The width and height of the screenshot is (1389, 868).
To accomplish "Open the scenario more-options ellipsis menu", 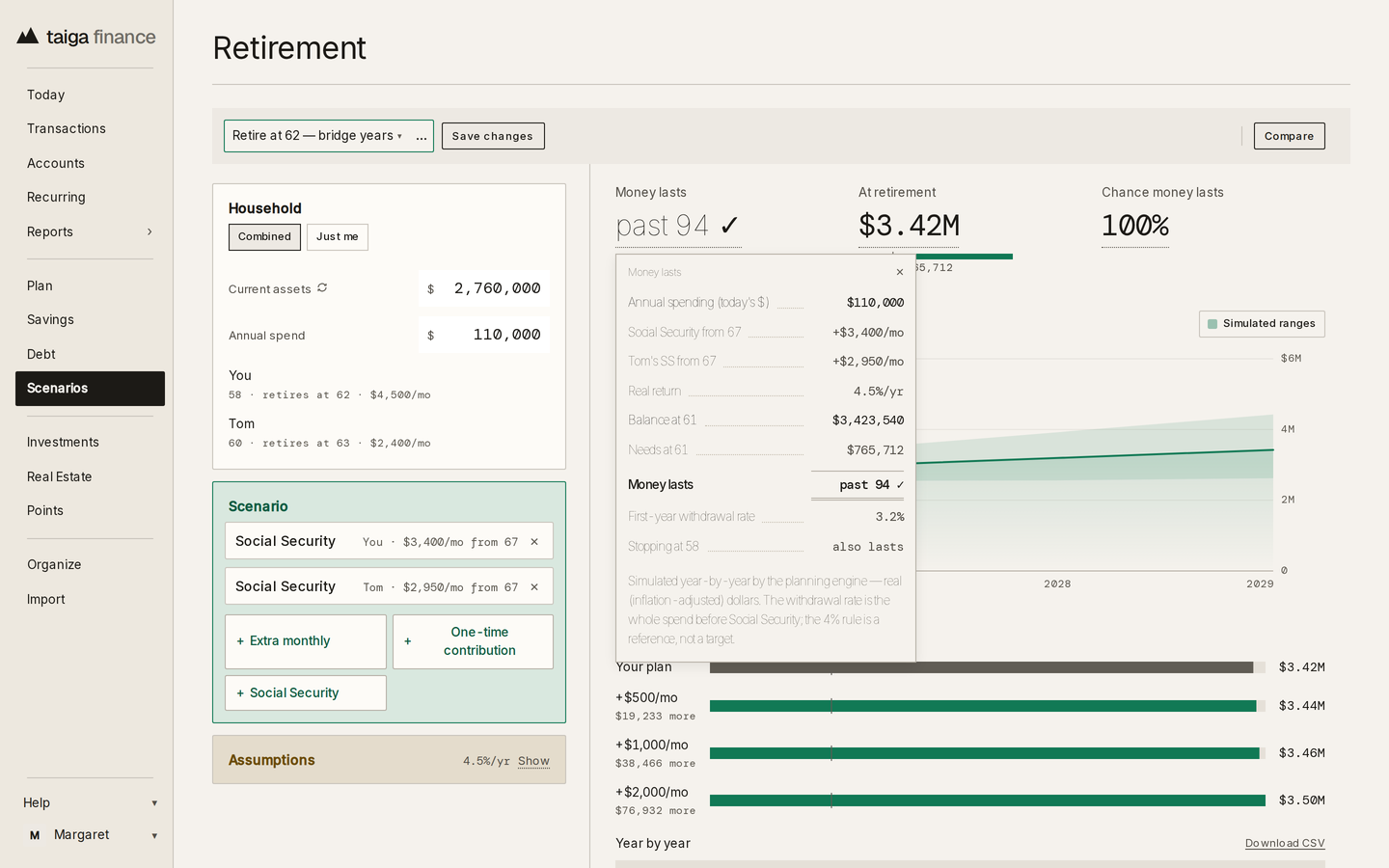I will pyautogui.click(x=422, y=136).
